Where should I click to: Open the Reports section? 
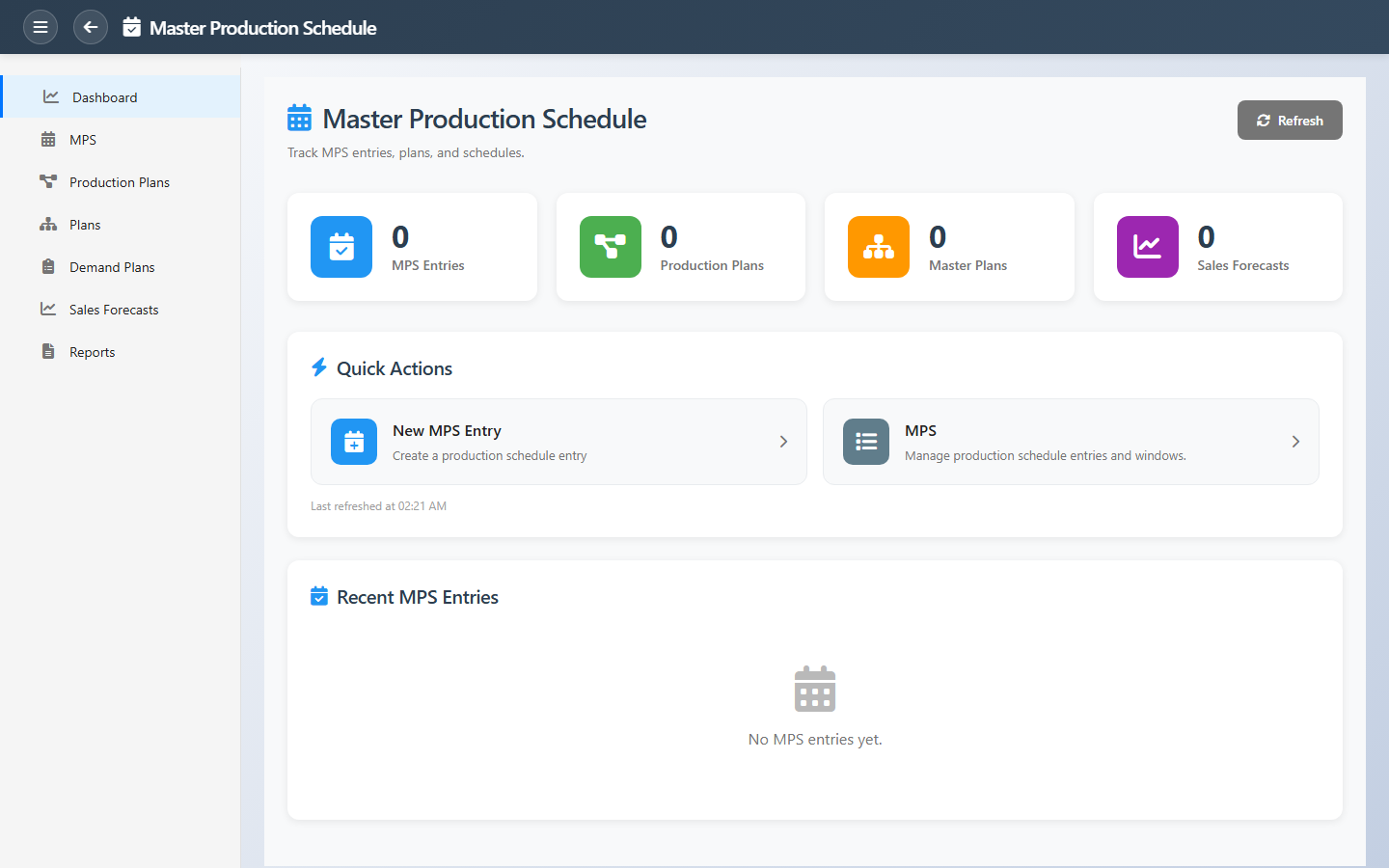pyautogui.click(x=92, y=352)
